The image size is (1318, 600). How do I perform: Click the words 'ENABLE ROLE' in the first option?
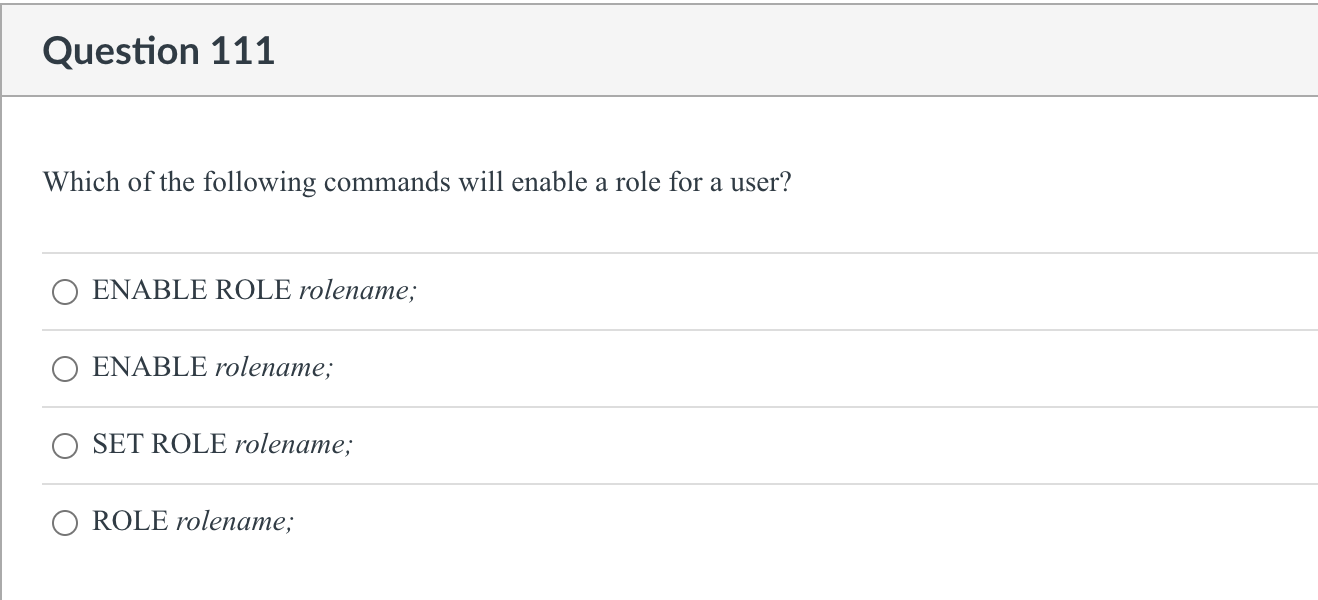(192, 291)
